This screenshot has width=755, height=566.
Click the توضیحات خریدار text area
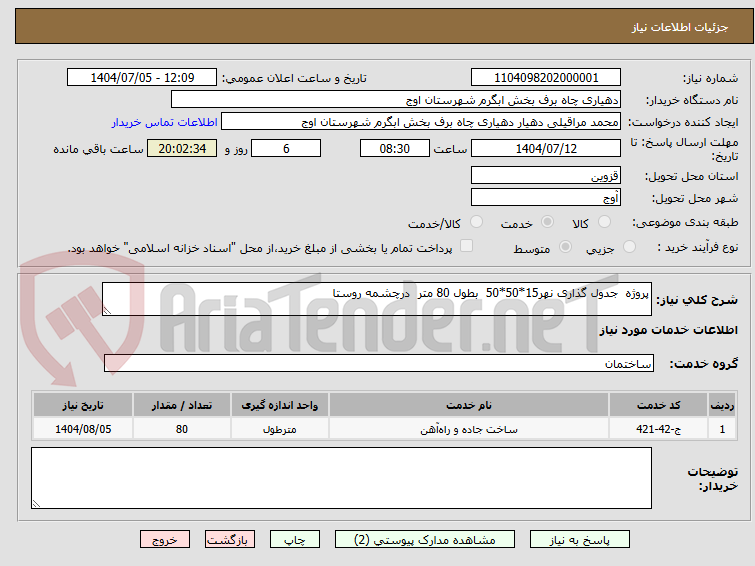tap(341, 478)
